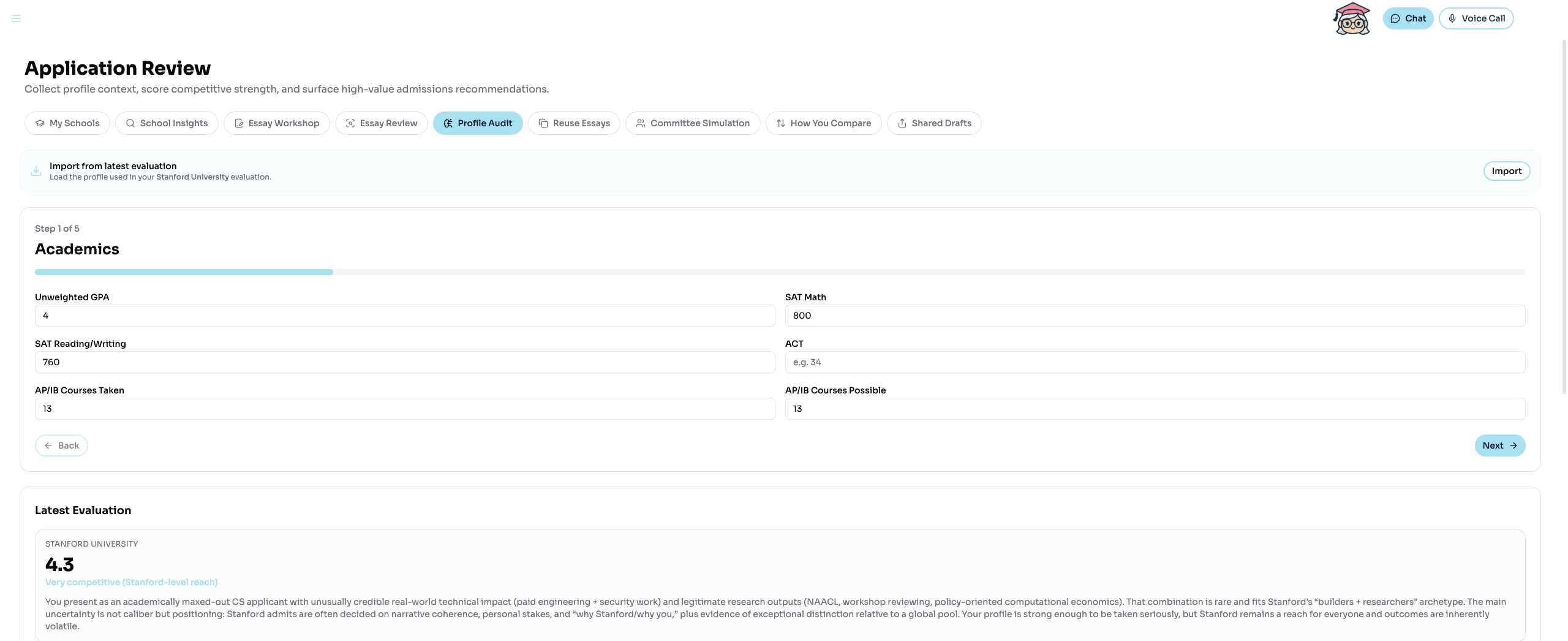The width and height of the screenshot is (1568, 641).
Task: Open the Committee Simulation tab
Action: pyautogui.click(x=693, y=123)
